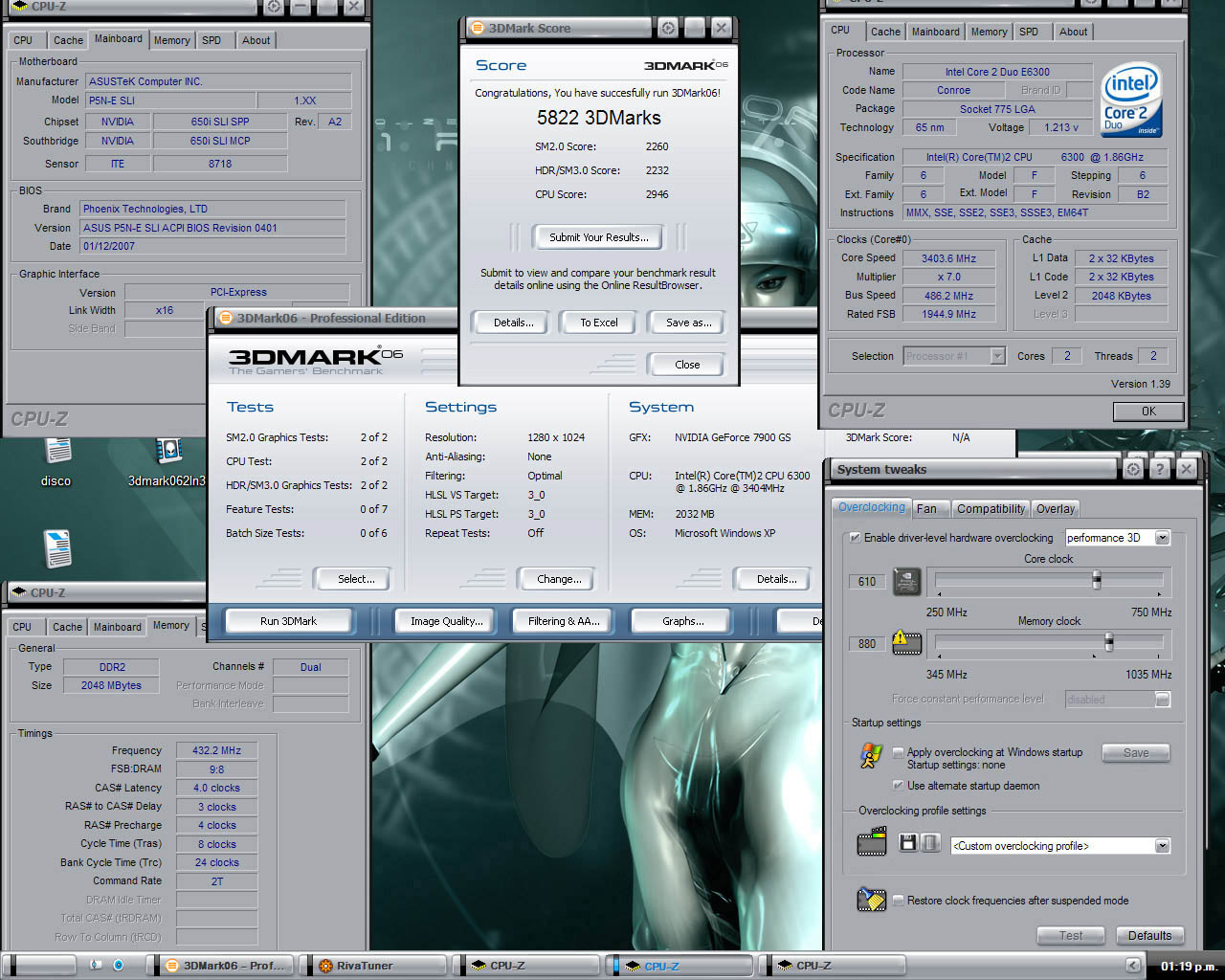Click Details button in 3DMark Score window
Image resolution: width=1225 pixels, height=980 pixels.
tap(514, 323)
